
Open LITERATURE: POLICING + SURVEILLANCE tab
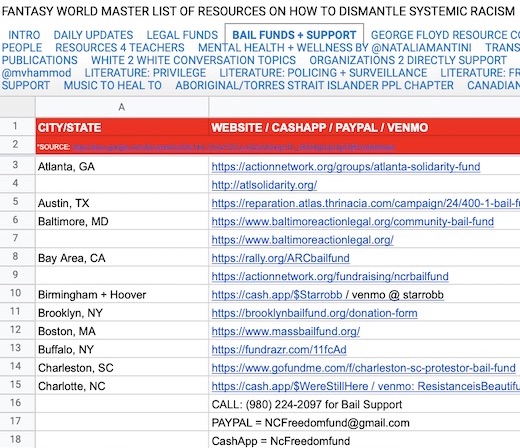pyautogui.click(x=323, y=73)
